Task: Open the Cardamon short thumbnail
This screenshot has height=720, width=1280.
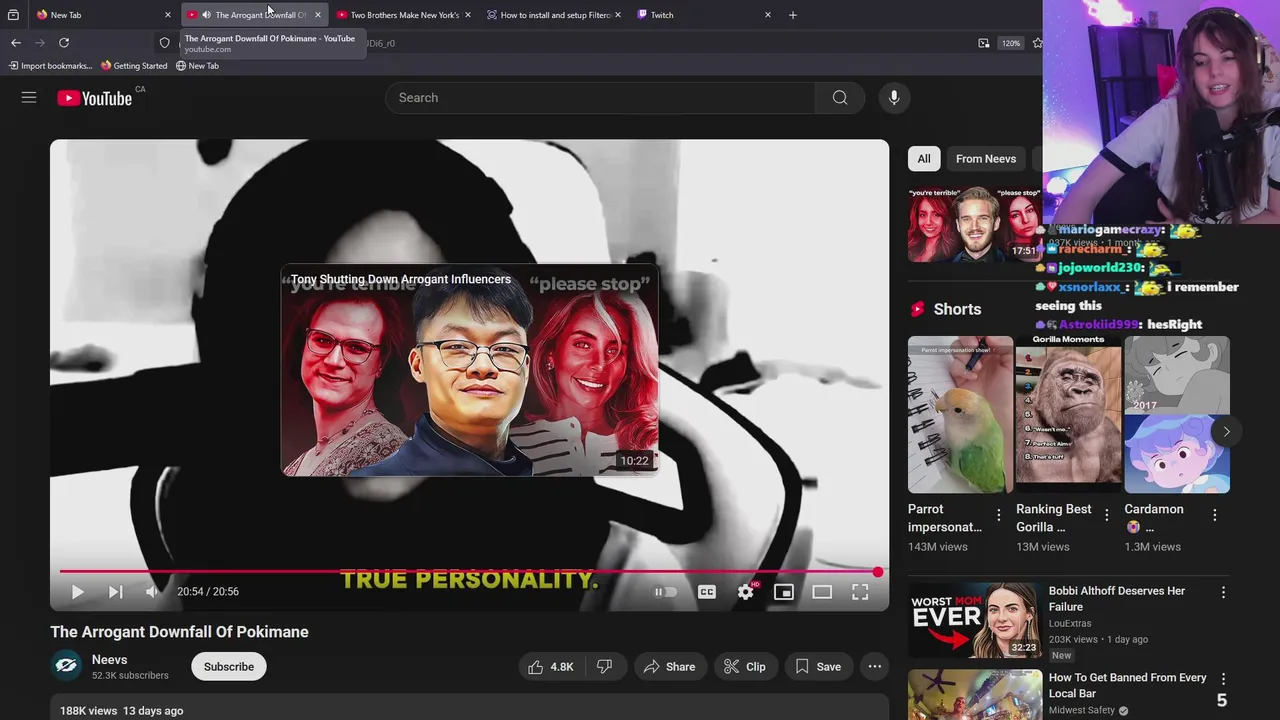Action: coord(1177,415)
